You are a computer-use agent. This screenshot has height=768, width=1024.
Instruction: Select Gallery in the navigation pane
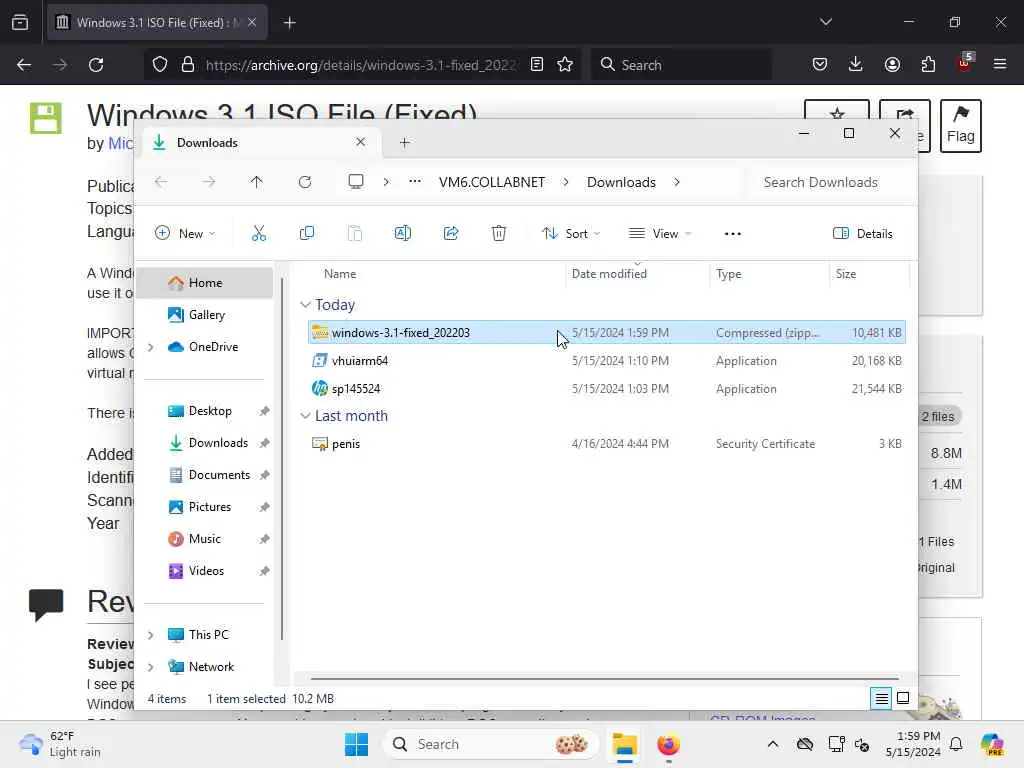[x=206, y=315]
